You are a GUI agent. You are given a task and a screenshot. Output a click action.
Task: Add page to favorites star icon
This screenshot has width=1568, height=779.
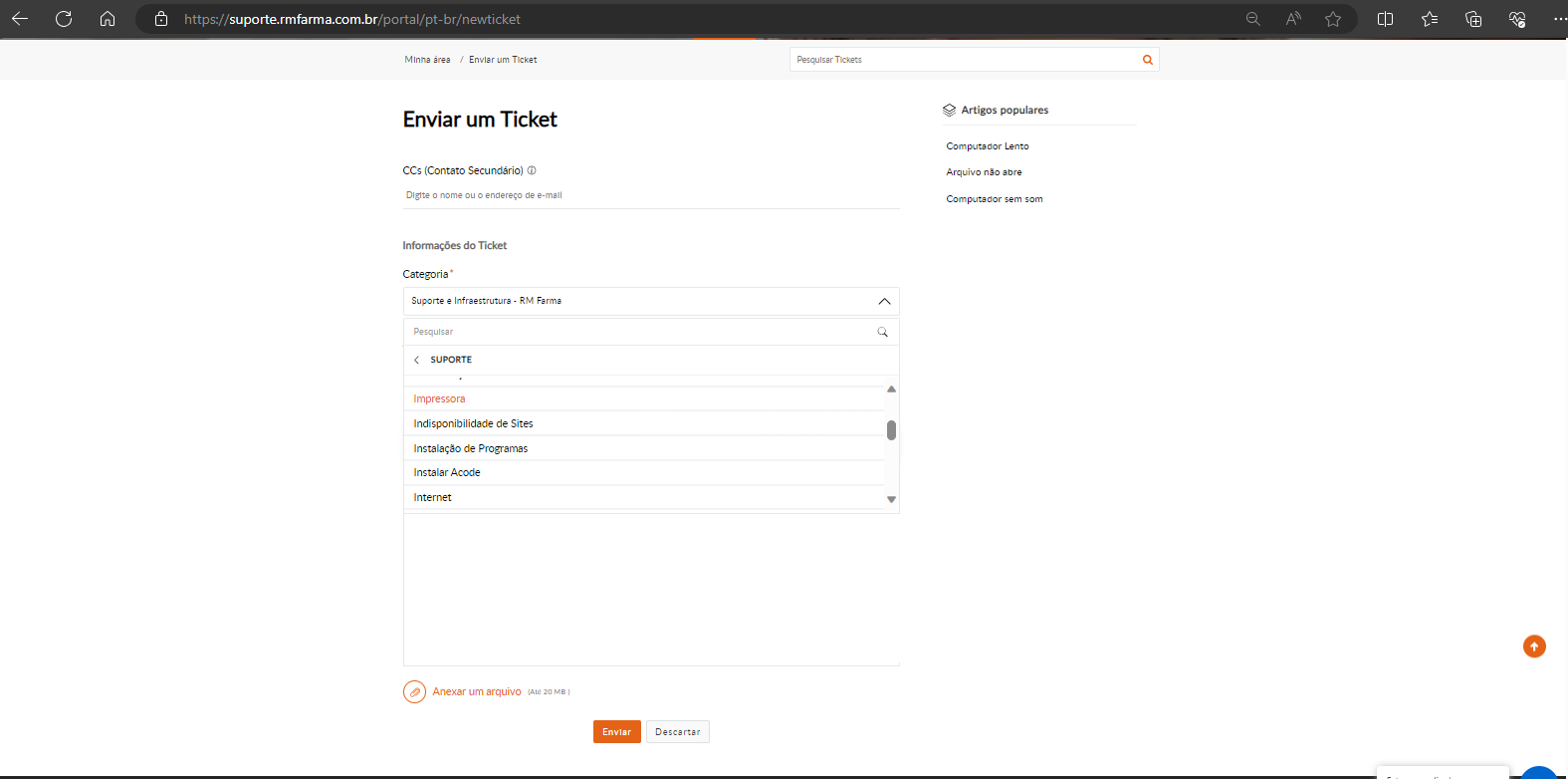point(1333,19)
